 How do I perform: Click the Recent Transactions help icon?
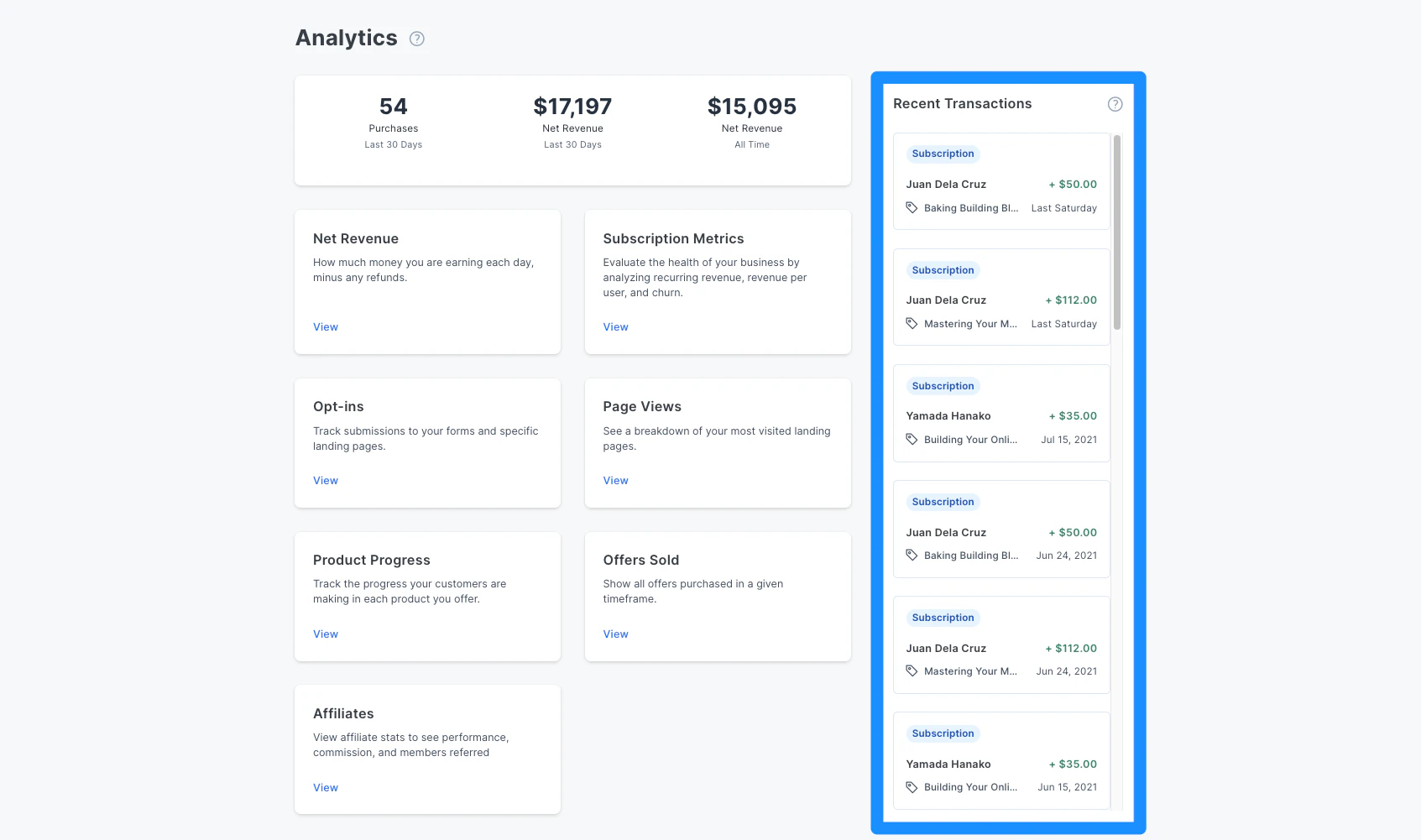[1115, 104]
